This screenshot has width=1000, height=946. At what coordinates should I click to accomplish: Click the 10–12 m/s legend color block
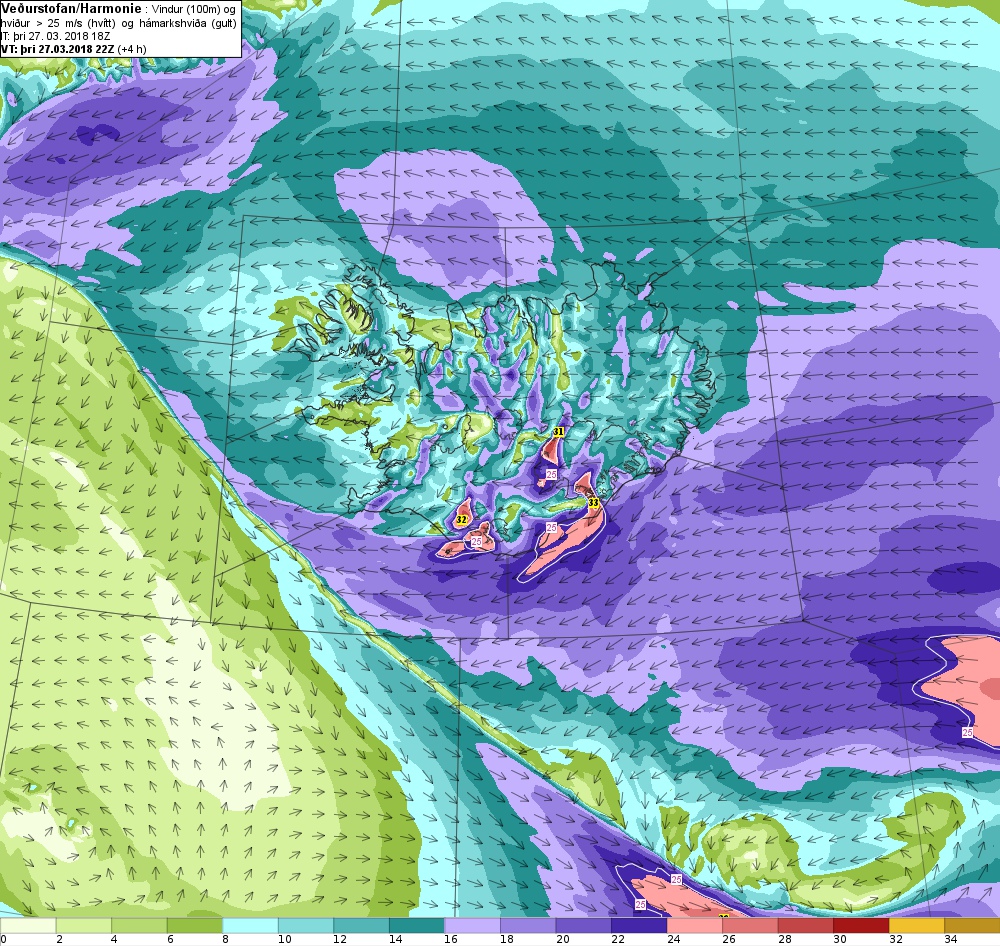tap(305, 925)
